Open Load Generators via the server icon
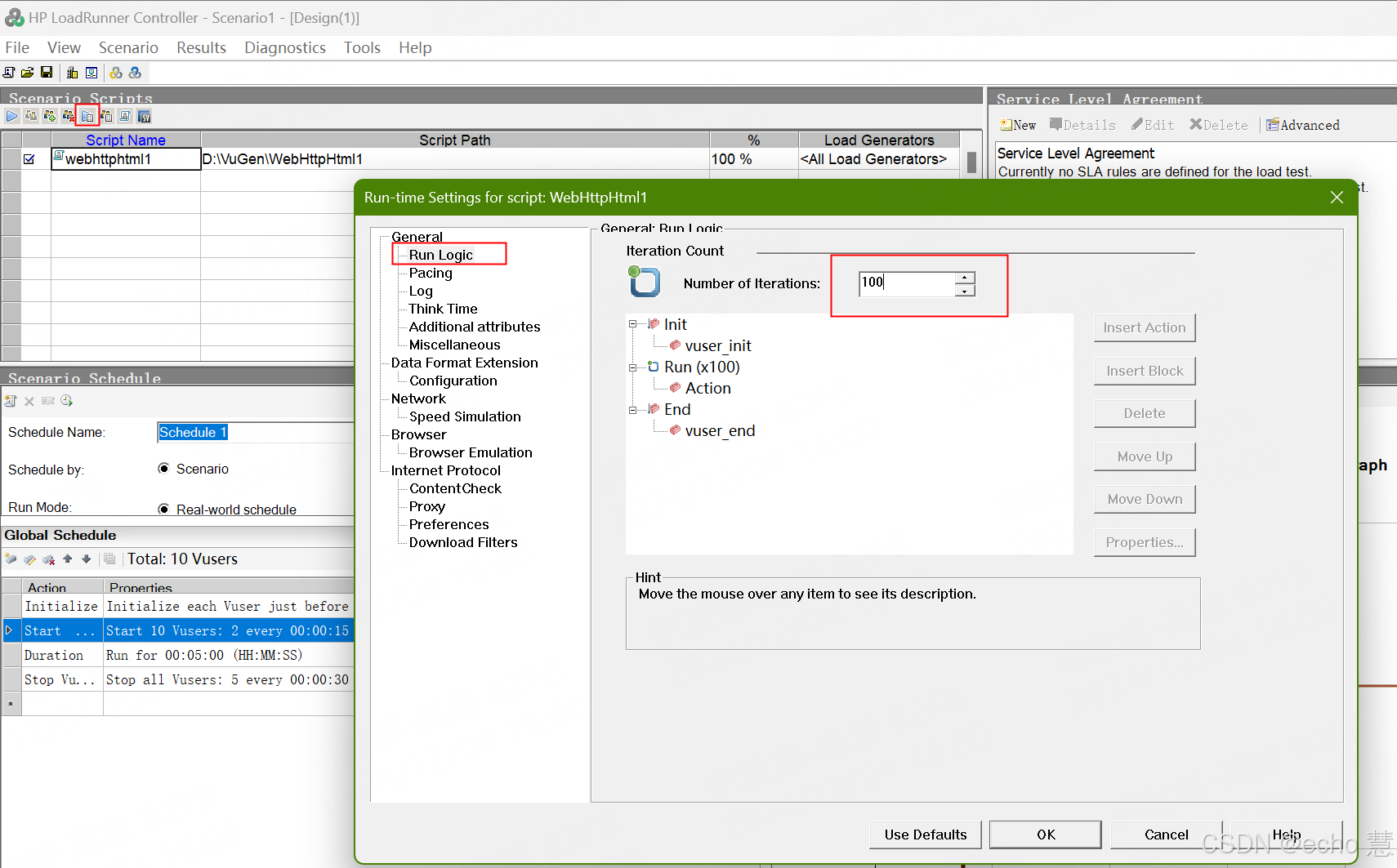 click(x=72, y=73)
